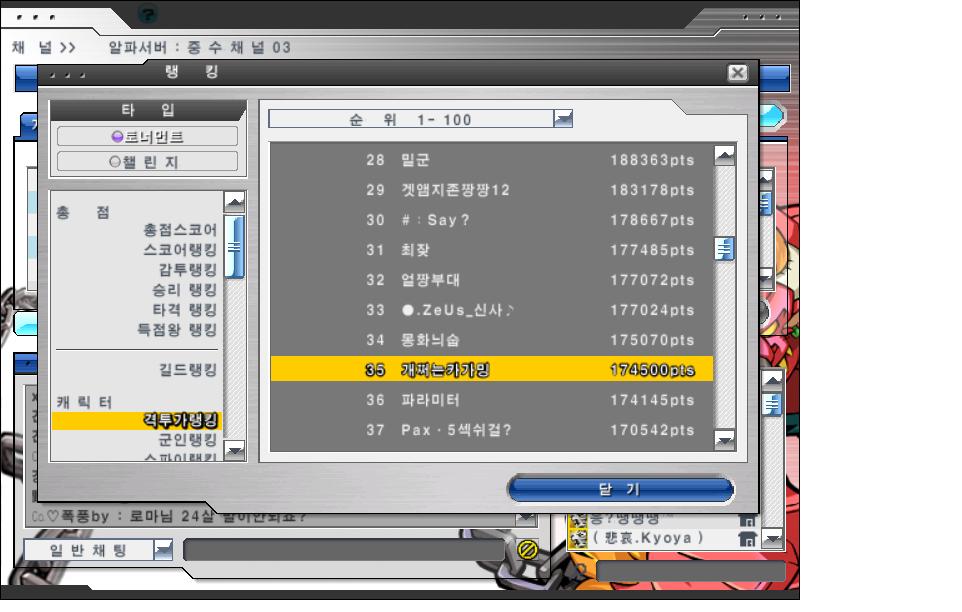Screen dimensions: 962x612
Task: Choose 길드랭킹 in the category list
Action: 188,370
